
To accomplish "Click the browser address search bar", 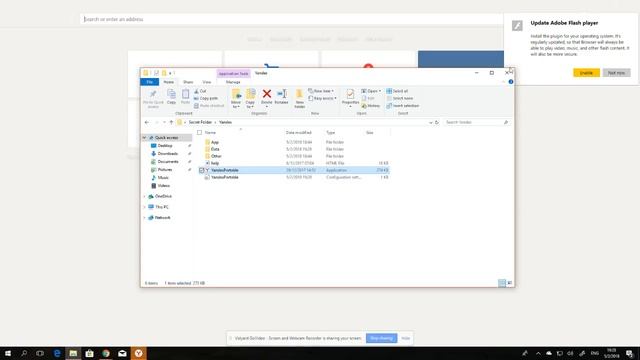I will pyautogui.click(x=292, y=19).
